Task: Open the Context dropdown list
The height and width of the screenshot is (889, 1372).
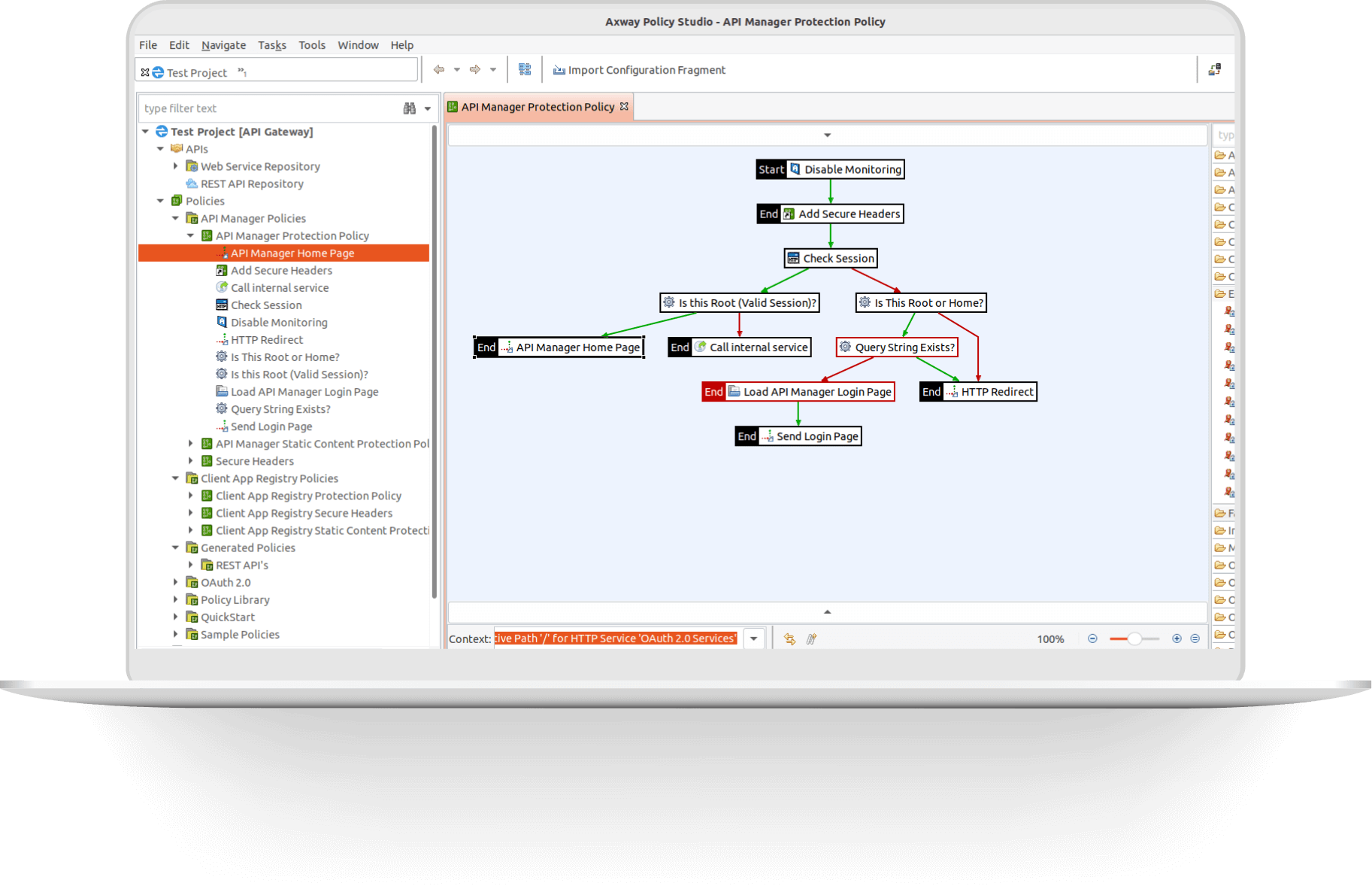Action: tap(753, 639)
